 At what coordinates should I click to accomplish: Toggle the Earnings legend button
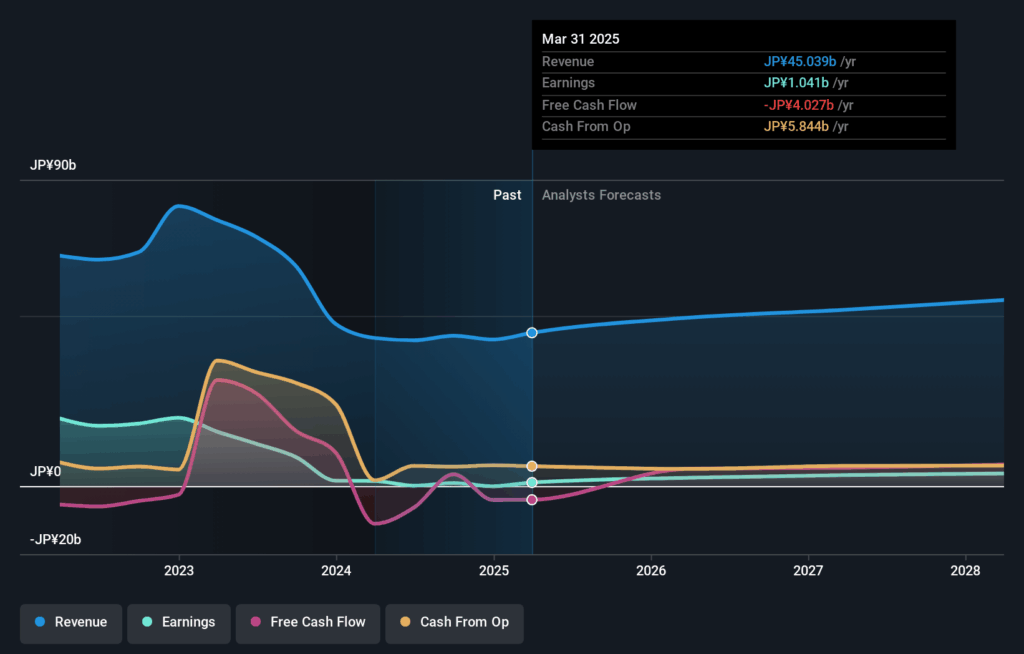click(x=178, y=622)
